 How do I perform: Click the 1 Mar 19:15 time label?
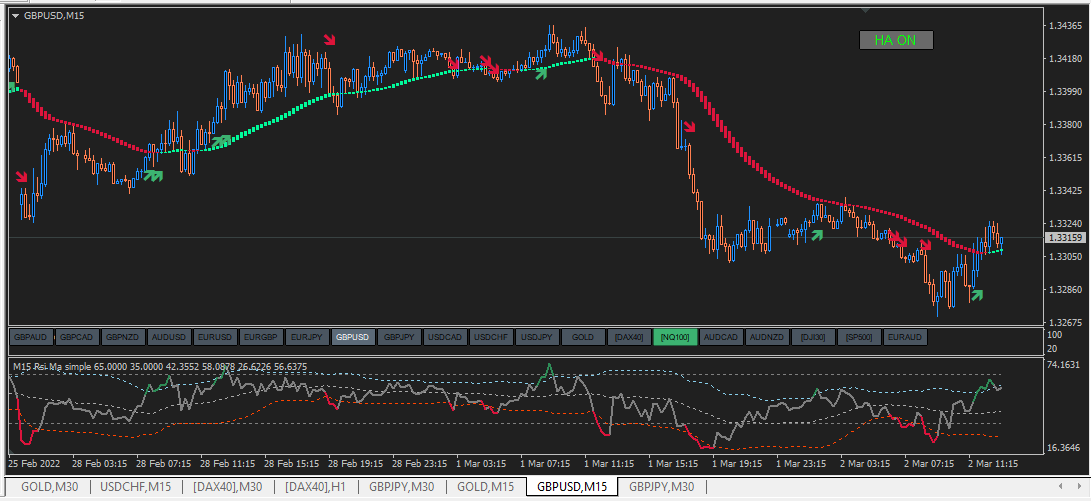[x=737, y=463]
